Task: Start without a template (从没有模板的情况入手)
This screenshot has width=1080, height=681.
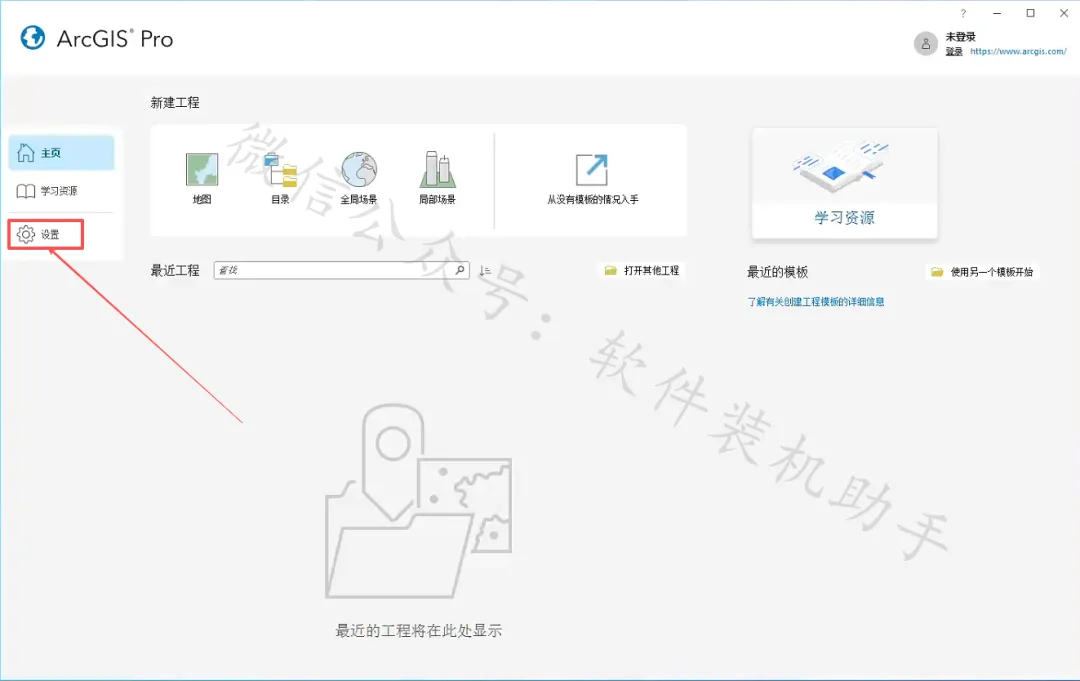Action: click(x=592, y=178)
